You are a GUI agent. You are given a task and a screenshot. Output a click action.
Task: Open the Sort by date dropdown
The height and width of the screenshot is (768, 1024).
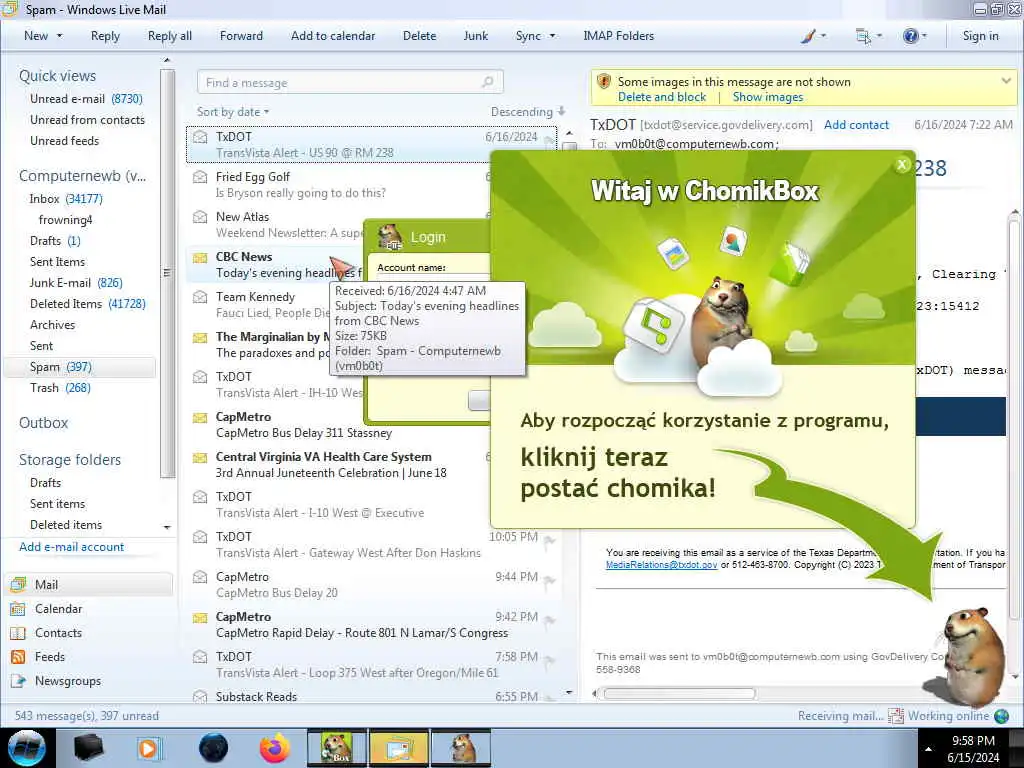tap(233, 112)
